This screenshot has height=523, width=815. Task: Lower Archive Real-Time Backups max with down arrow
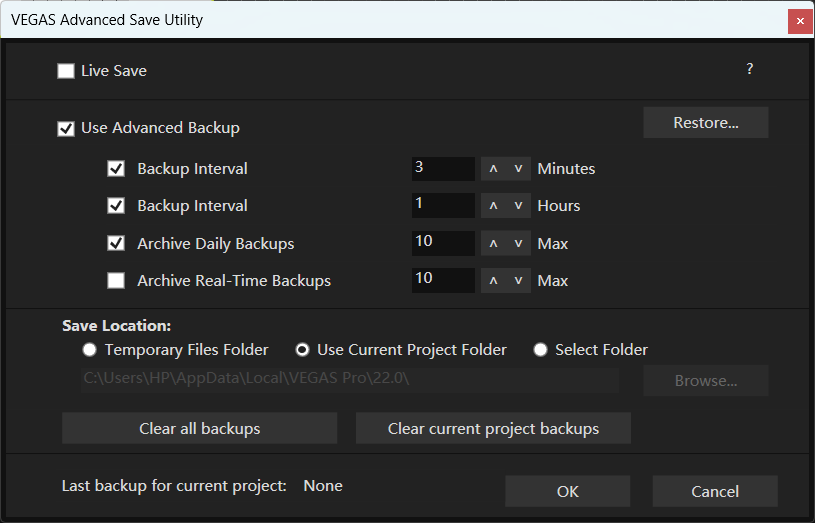[x=518, y=281]
